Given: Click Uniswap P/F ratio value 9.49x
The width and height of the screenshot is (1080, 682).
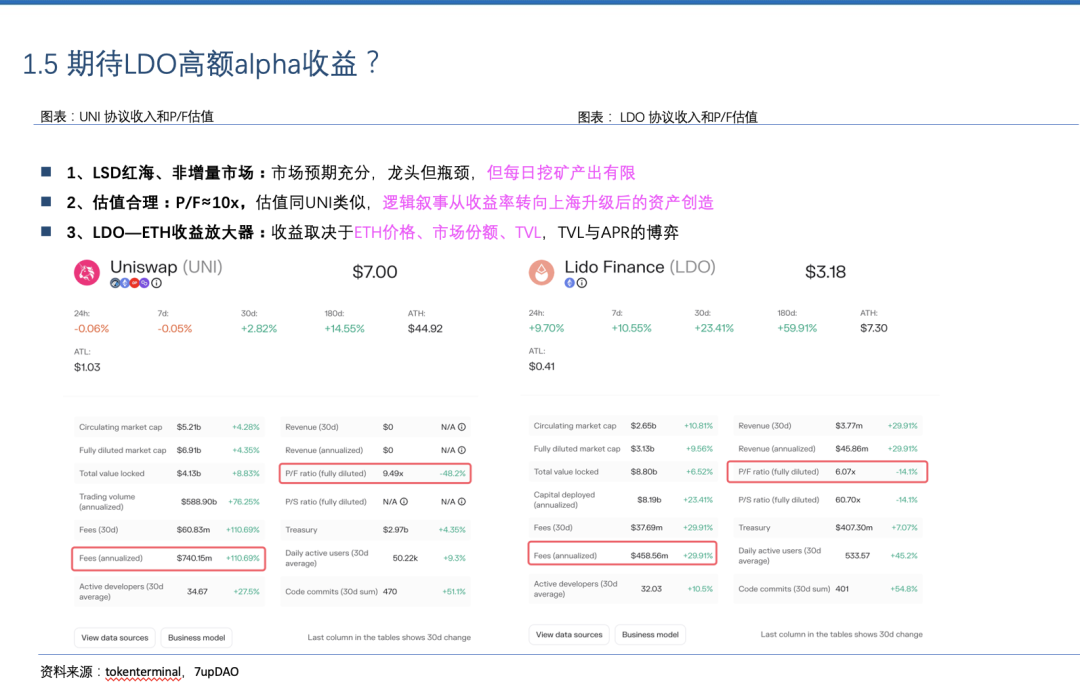Looking at the screenshot, I should point(393,473).
